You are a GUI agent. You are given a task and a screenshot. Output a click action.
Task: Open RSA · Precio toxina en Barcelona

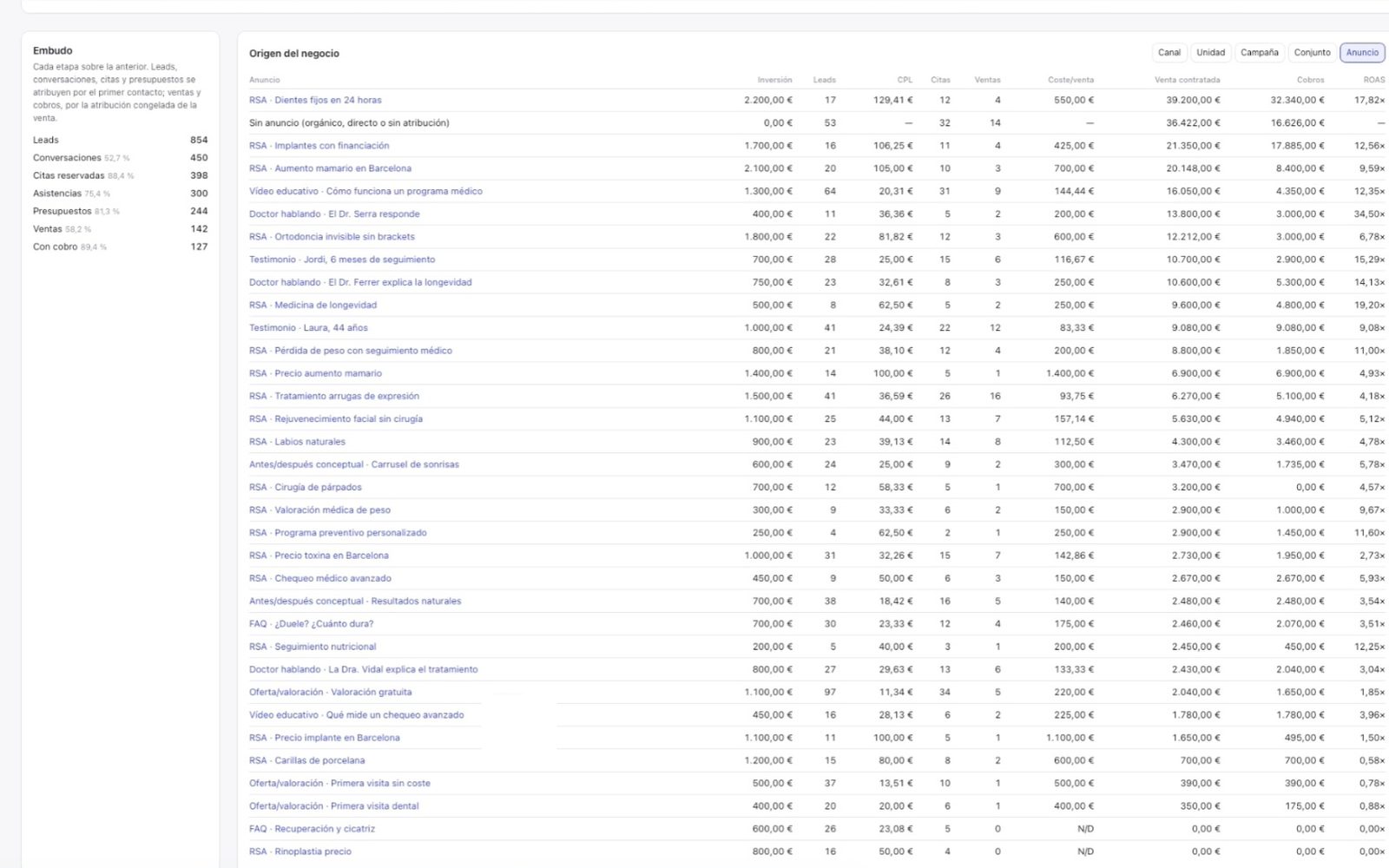[319, 556]
